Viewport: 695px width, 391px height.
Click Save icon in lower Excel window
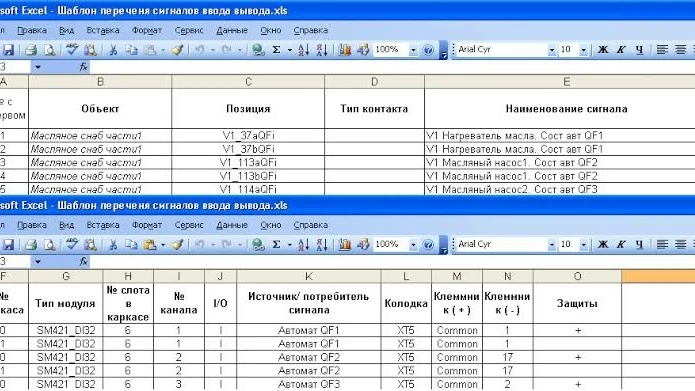pos(9,244)
